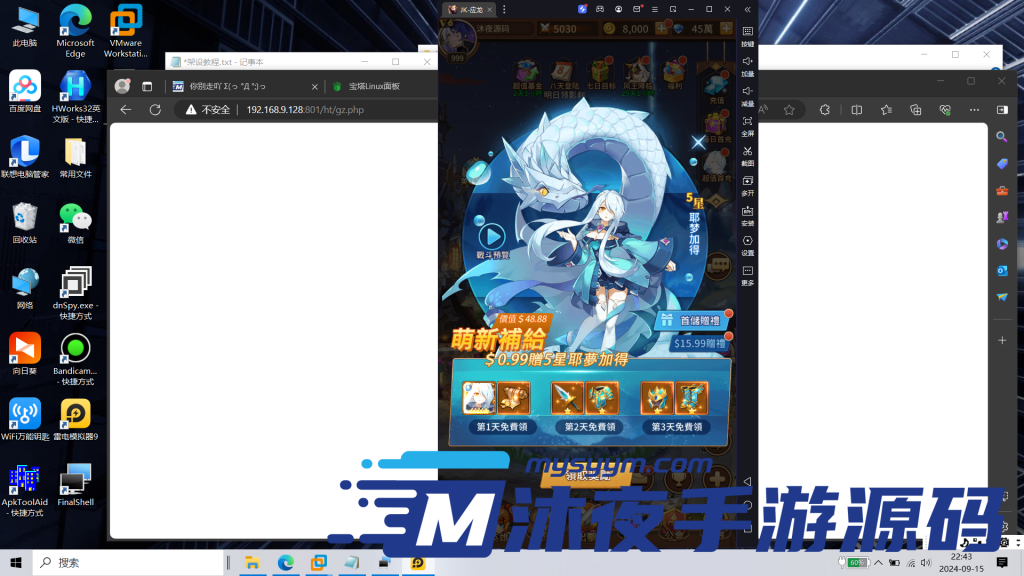This screenshot has width=1024, height=576.
Task: Select the 超值基金 fund event icon
Action: 524,70
